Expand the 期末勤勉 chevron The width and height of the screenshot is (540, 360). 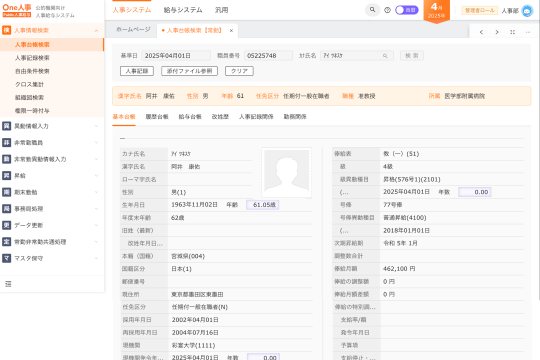pos(96,192)
